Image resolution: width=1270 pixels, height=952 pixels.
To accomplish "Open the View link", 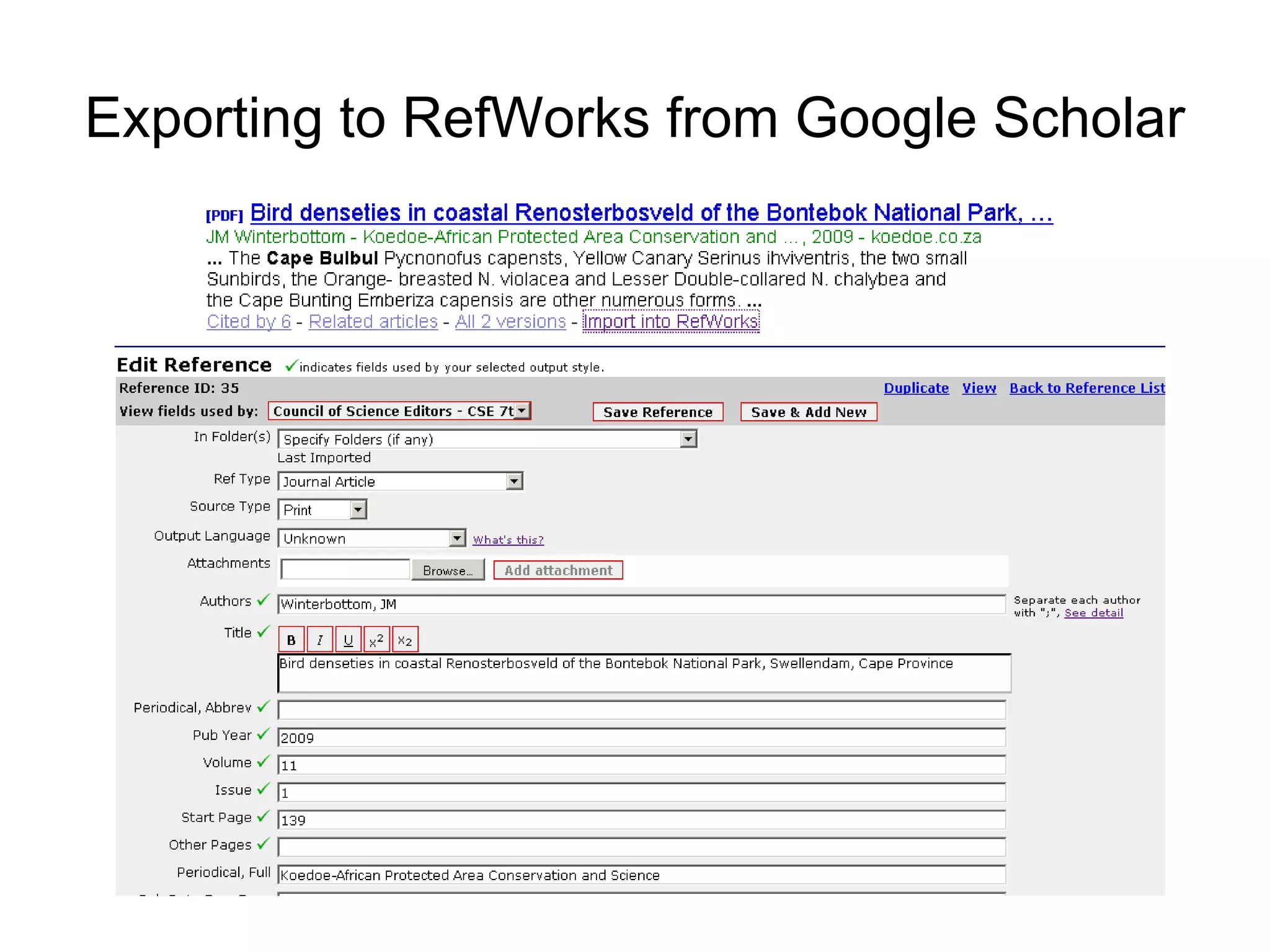I will coord(979,388).
